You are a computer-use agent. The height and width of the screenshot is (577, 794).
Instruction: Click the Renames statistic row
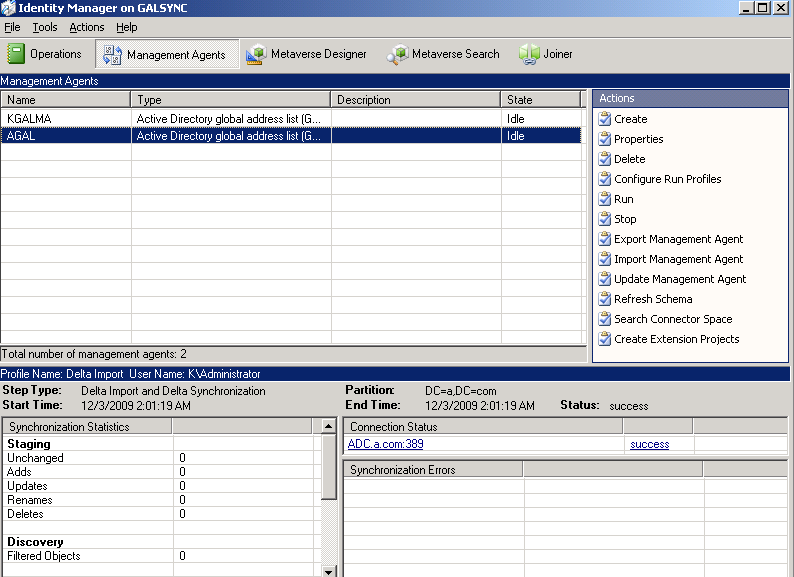click(161, 500)
